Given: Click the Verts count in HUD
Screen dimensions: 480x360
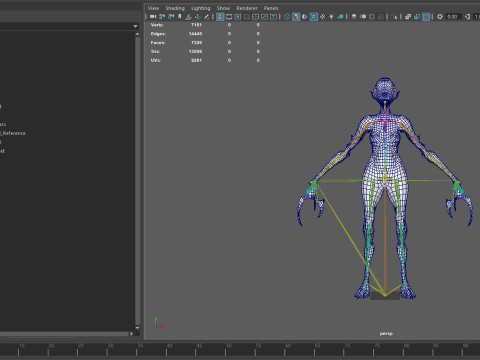Looking at the screenshot, I should (196, 25).
